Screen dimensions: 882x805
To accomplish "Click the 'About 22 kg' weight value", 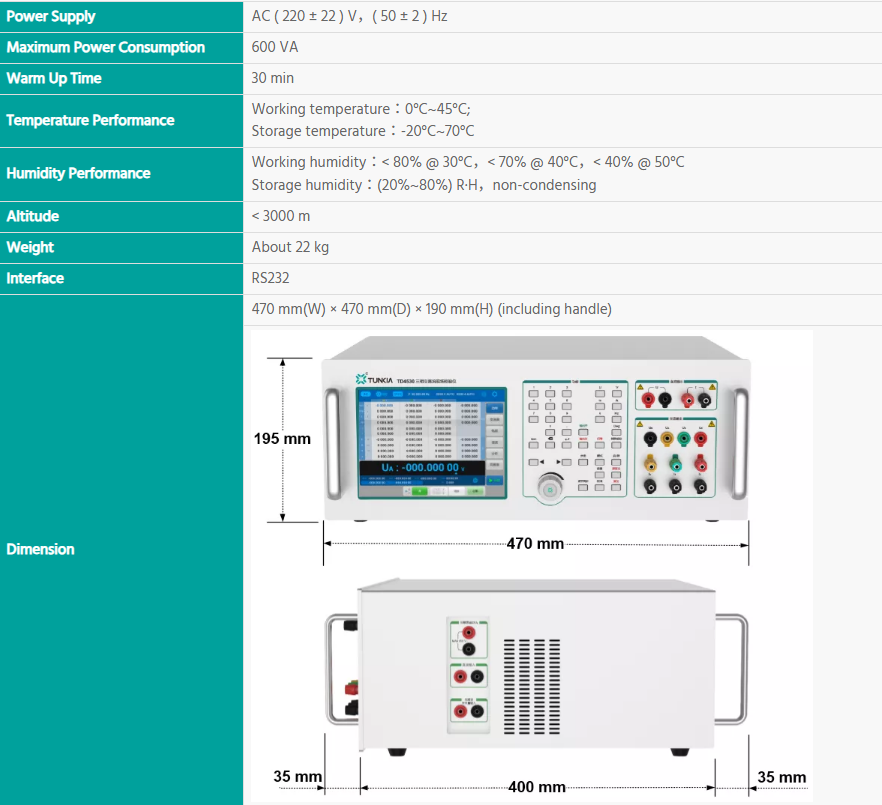I will [290, 247].
